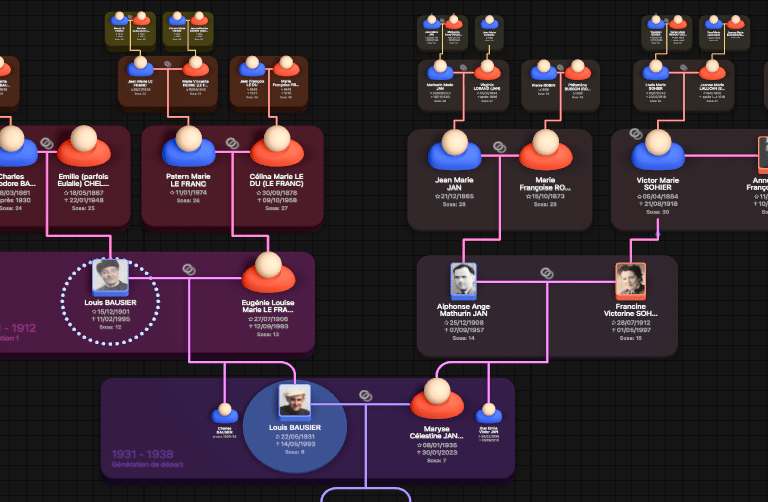
Task: Select lone male ancestor avatar above Virginie LORAND
Action: (x=489, y=22)
